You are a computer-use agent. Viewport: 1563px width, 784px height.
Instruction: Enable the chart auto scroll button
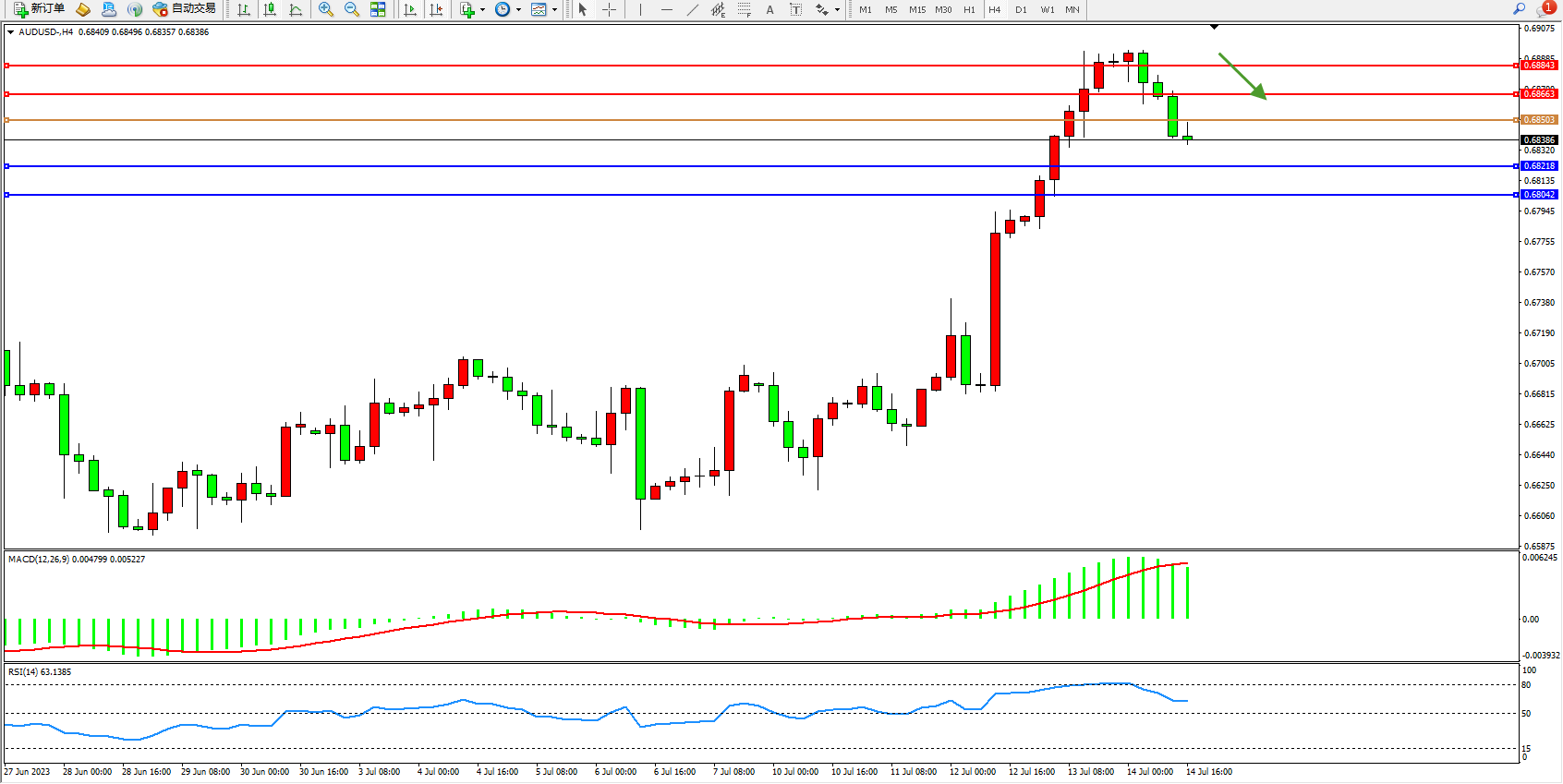[x=410, y=9]
